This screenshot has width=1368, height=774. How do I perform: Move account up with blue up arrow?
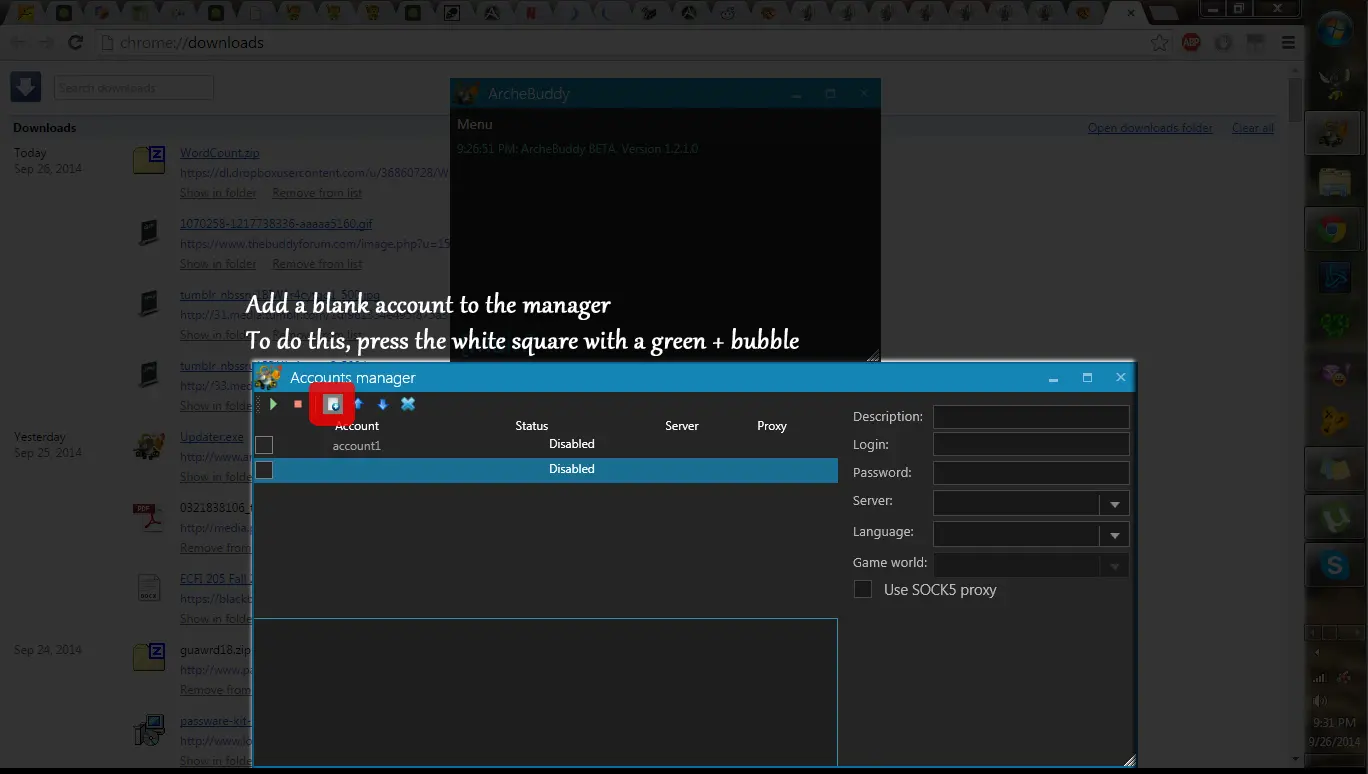(358, 404)
